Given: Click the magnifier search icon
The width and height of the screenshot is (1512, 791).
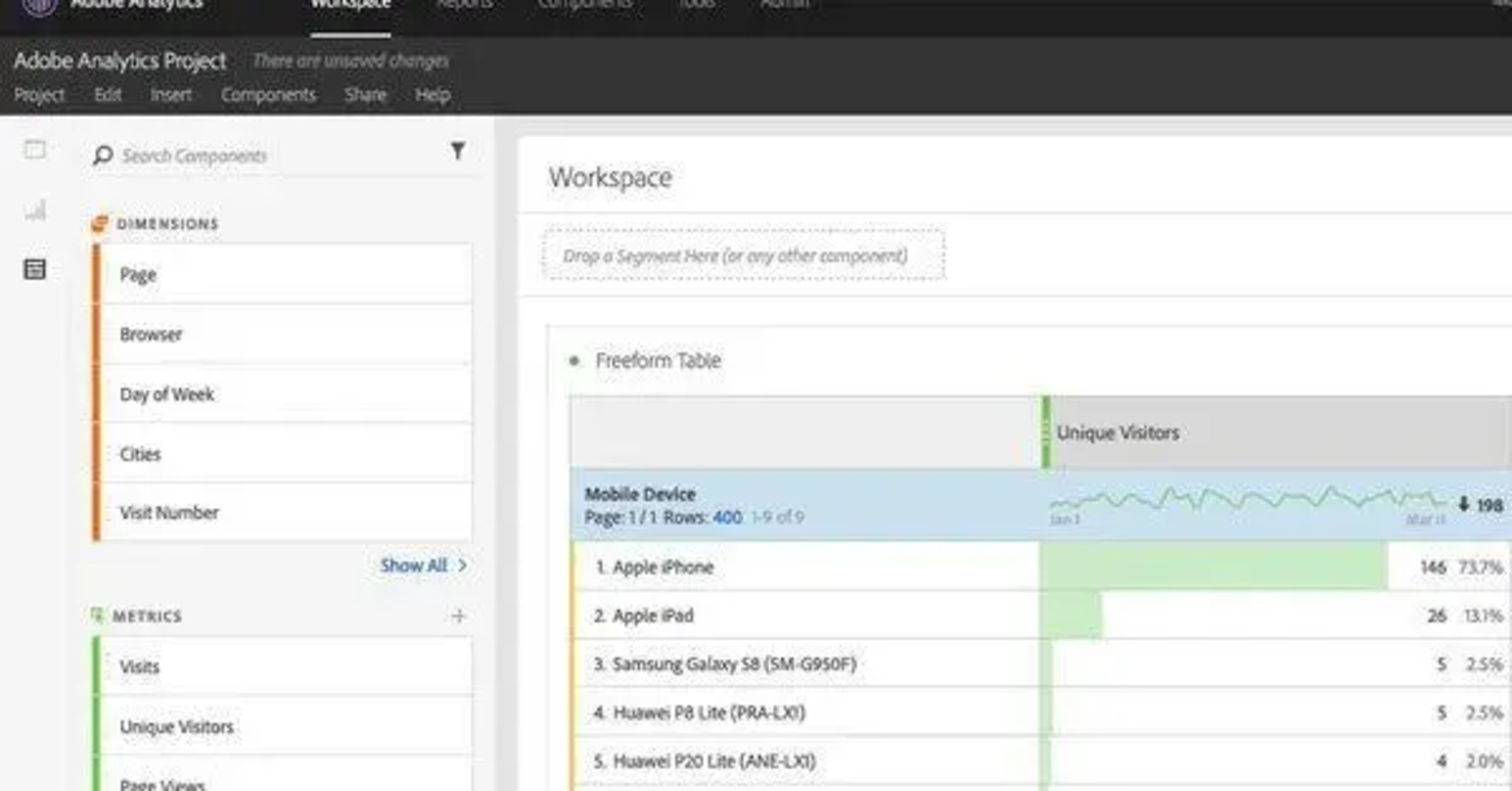Looking at the screenshot, I should [102, 155].
